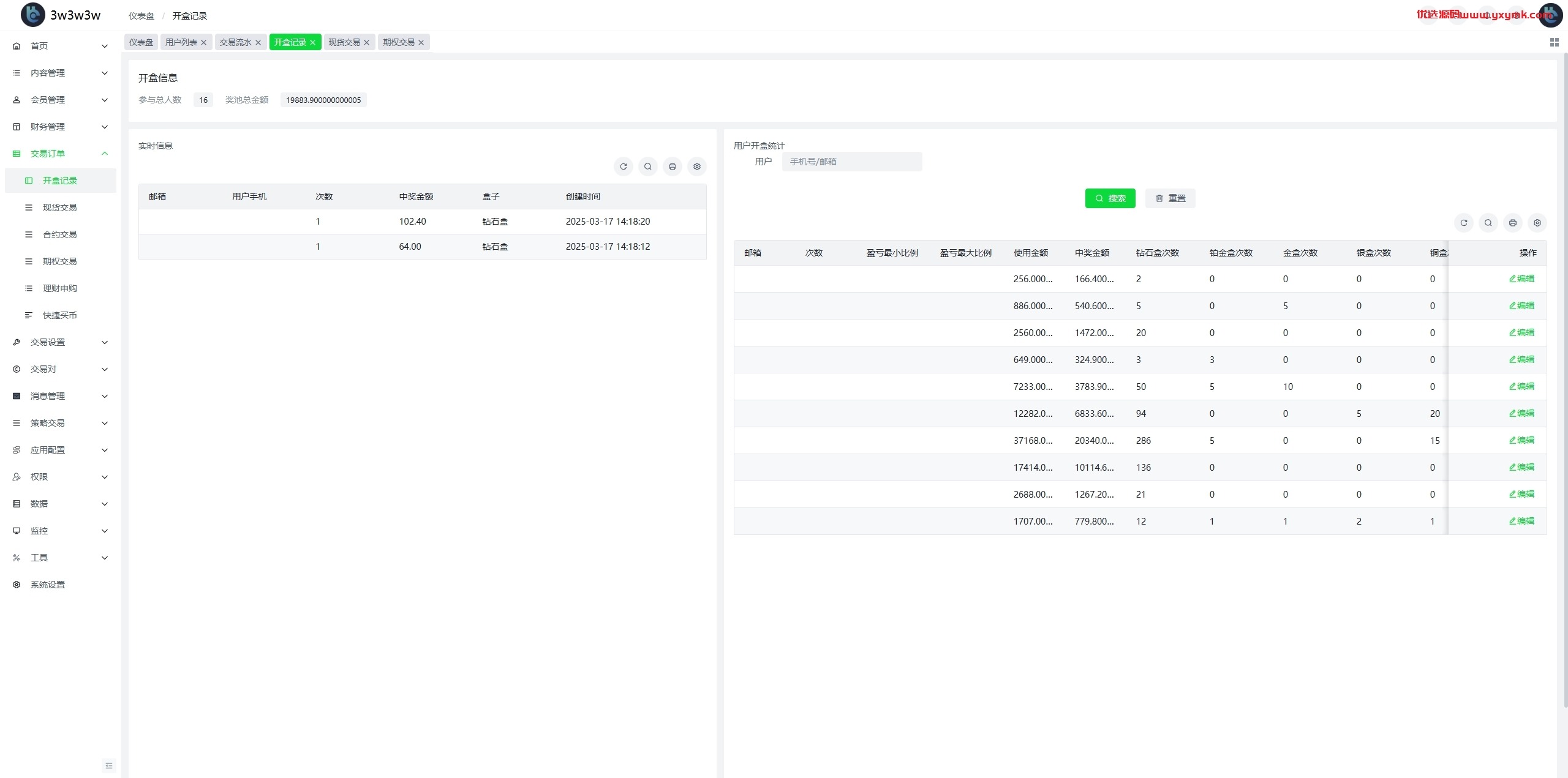Print the 实时信息 table
Viewport: 1568px width, 778px height.
[672, 166]
